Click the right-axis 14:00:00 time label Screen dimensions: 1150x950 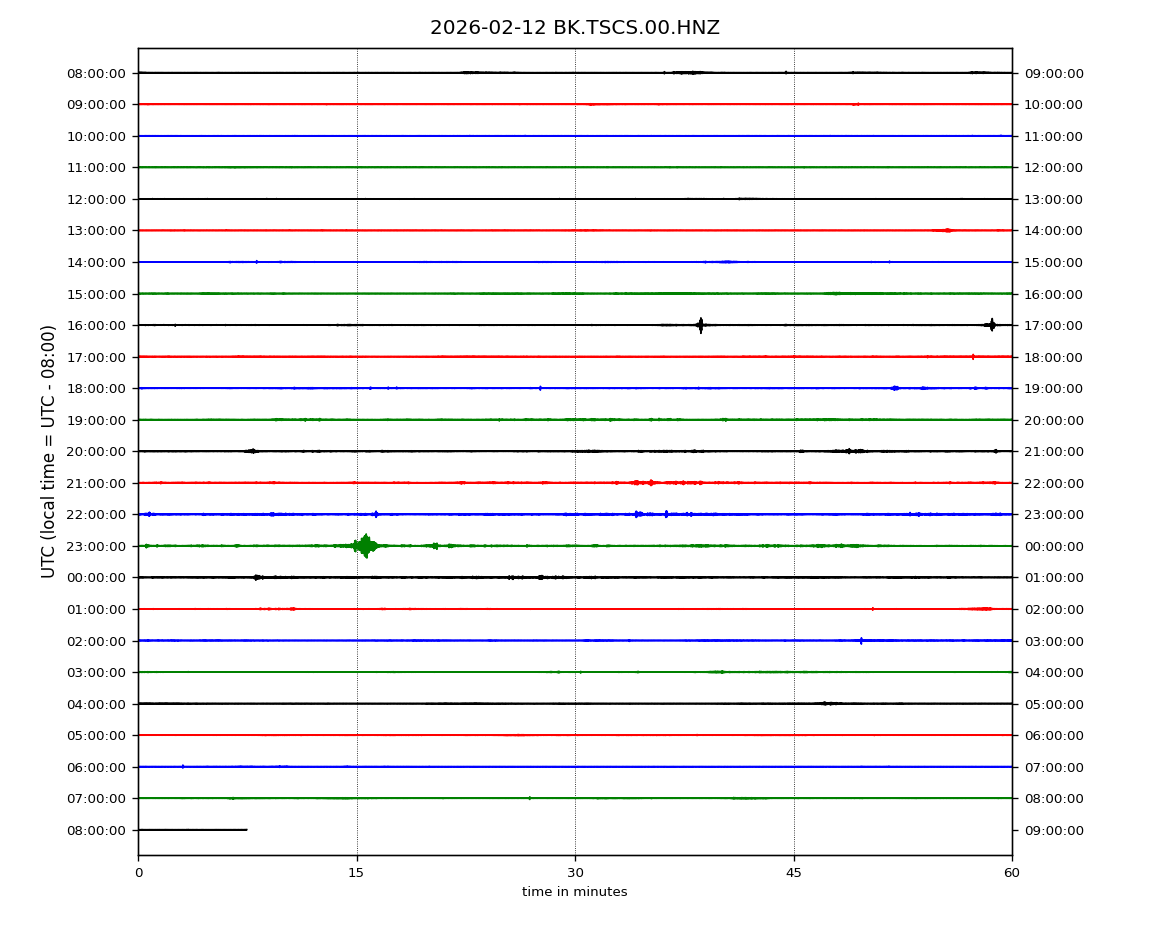[1054, 231]
